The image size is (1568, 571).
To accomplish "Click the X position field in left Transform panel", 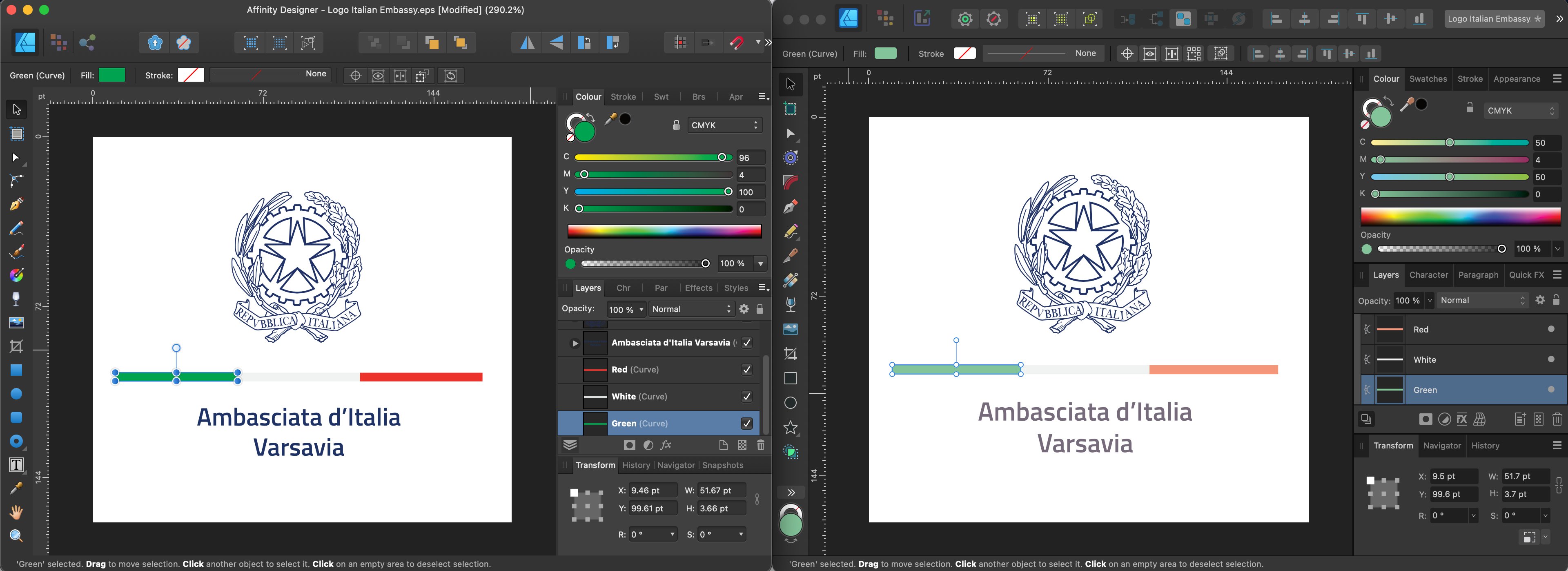I will pos(653,491).
